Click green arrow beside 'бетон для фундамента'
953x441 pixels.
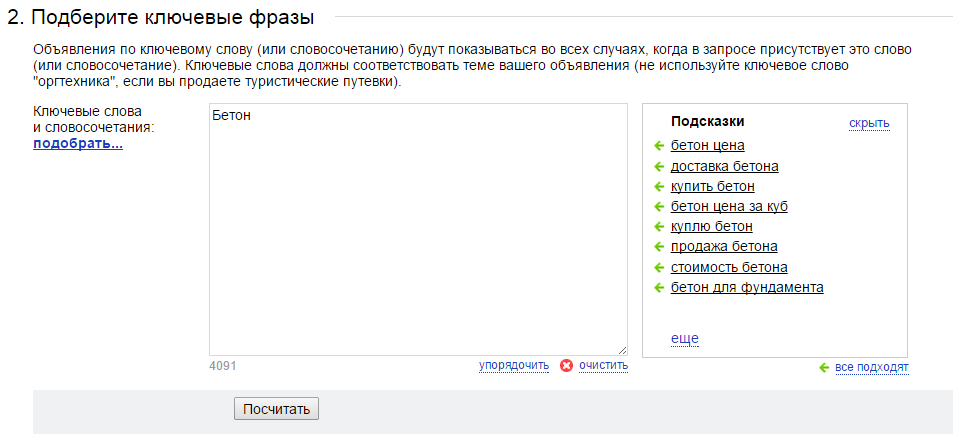click(659, 287)
